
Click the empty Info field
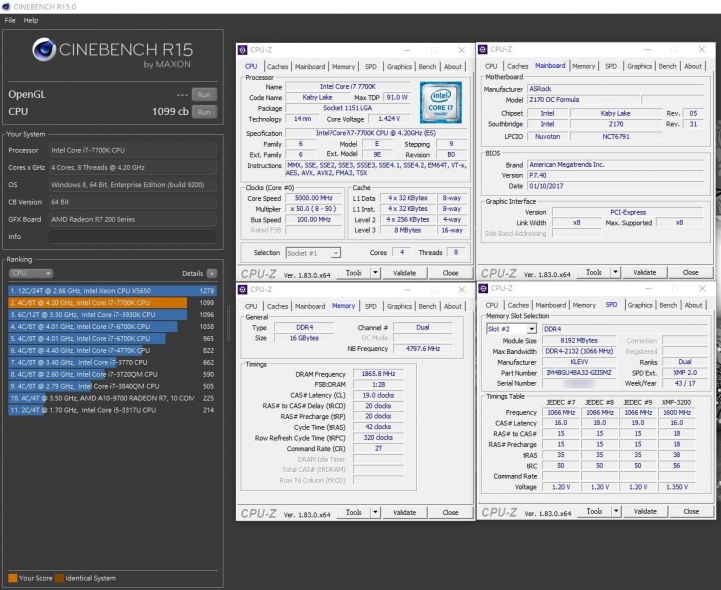pos(132,236)
